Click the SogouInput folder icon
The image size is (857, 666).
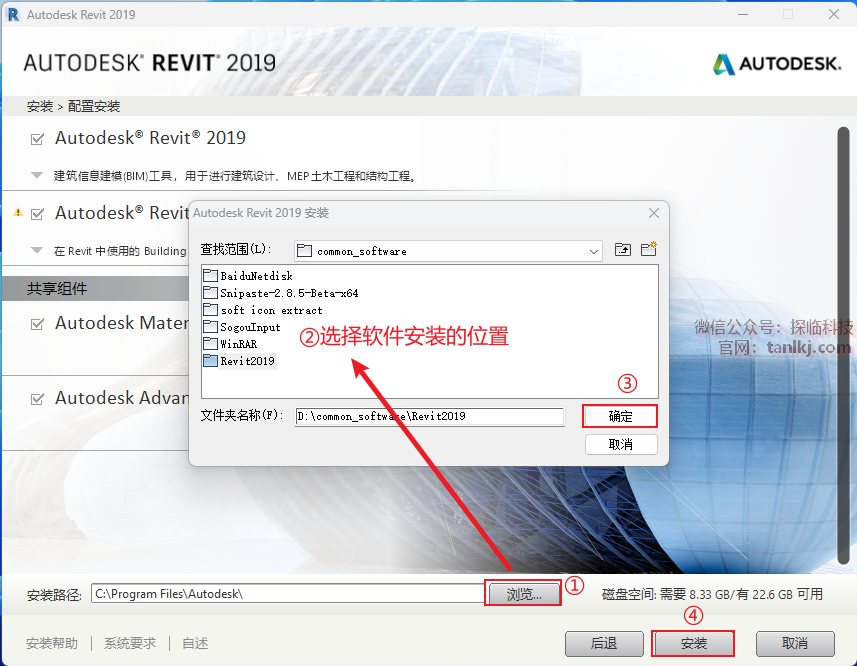210,327
